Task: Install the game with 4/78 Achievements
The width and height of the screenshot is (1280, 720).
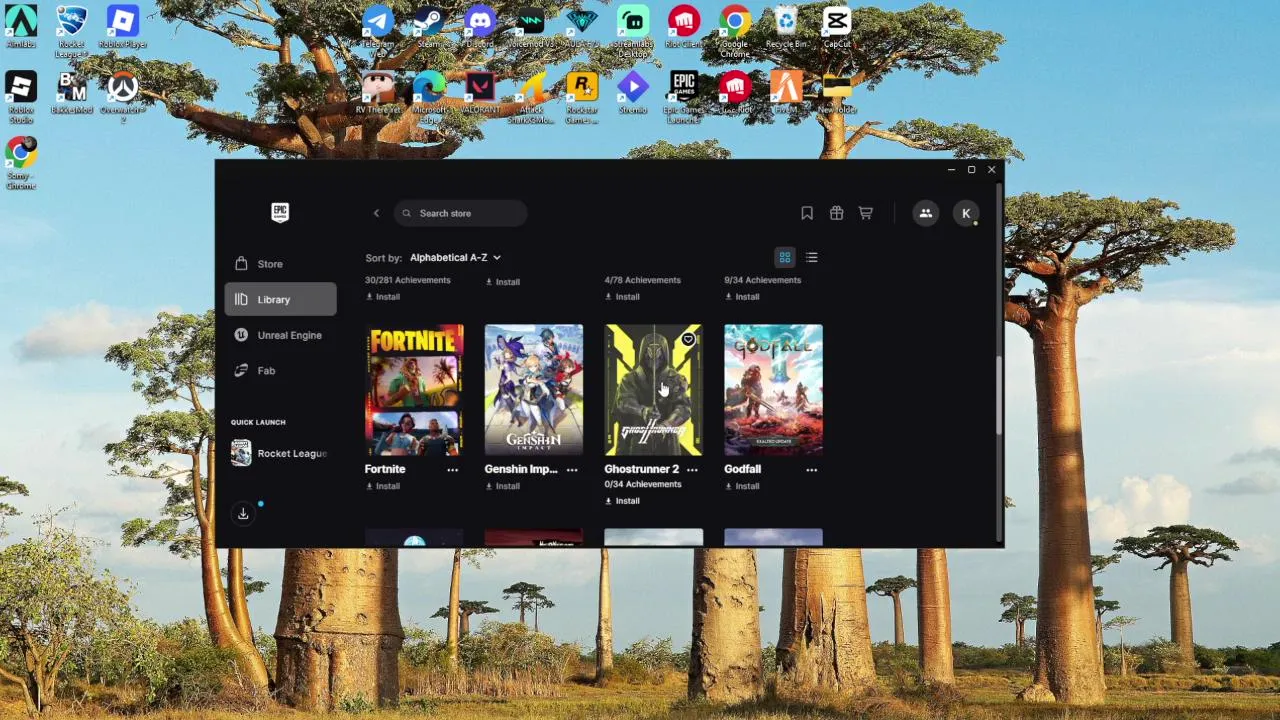Action: pyautogui.click(x=622, y=297)
